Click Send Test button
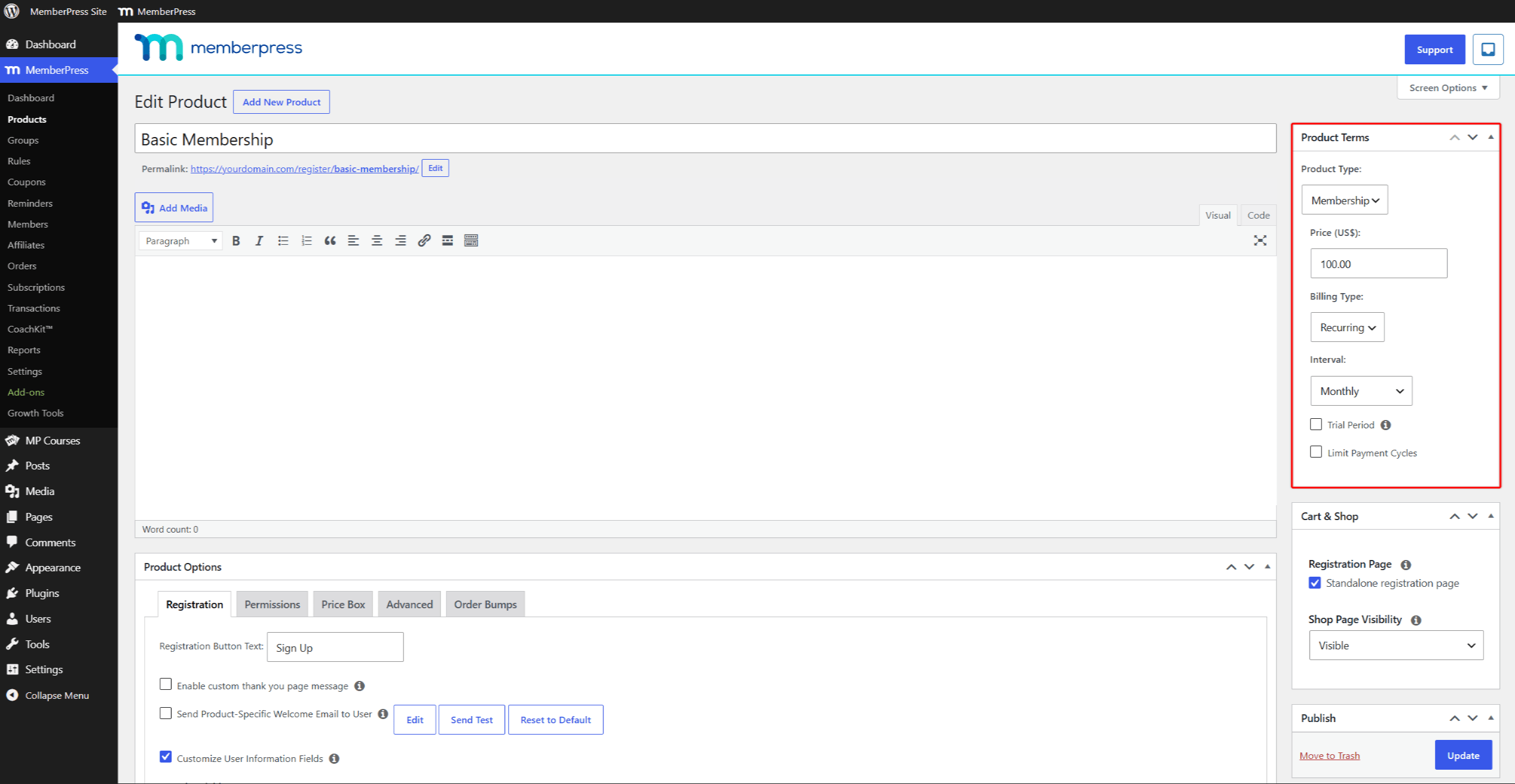1515x784 pixels. click(x=471, y=720)
